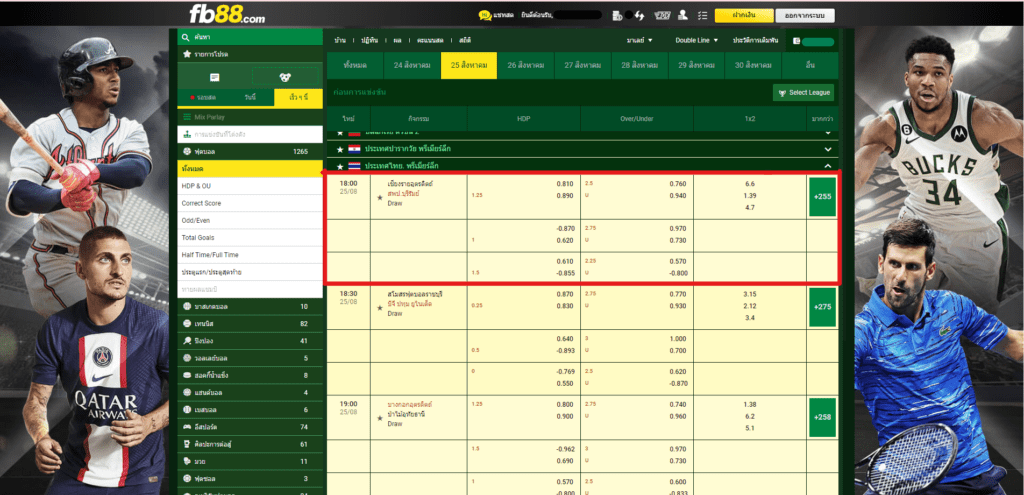
Task: Click 1x2 odds 1.38 in 19:00 match
Action: pyautogui.click(x=750, y=405)
